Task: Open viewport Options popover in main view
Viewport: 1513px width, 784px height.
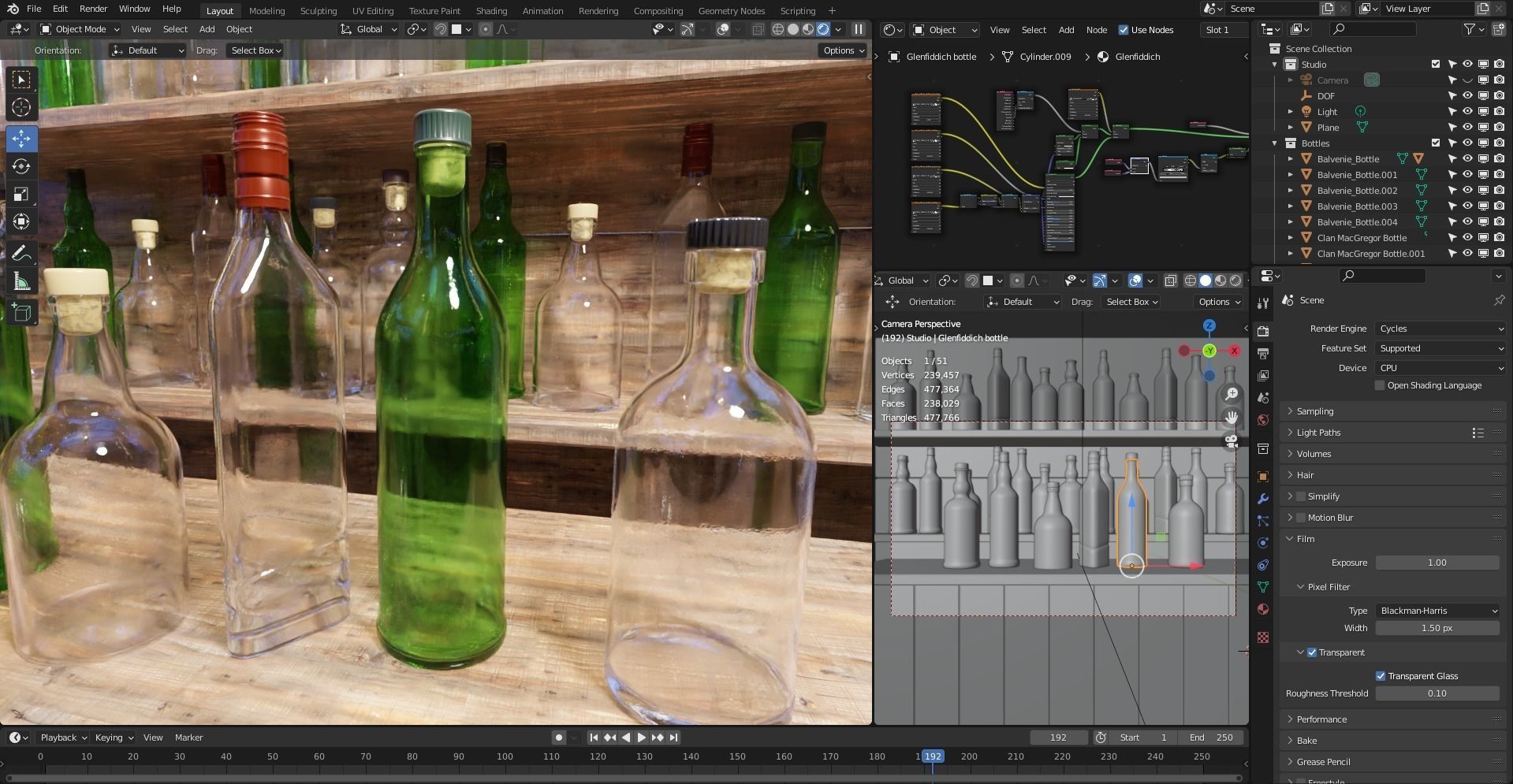Action: pos(843,50)
